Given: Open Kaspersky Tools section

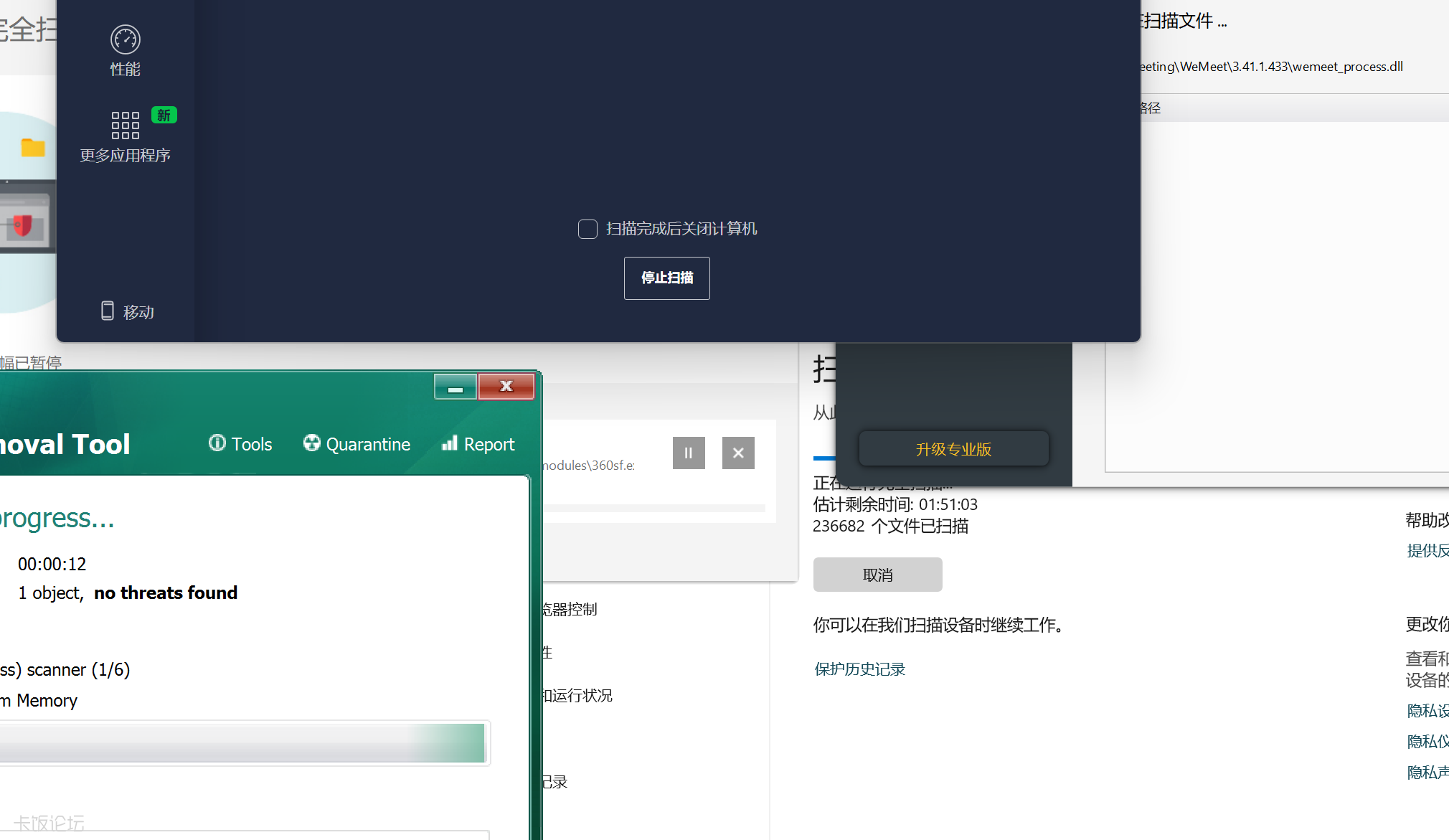Looking at the screenshot, I should click(x=240, y=443).
